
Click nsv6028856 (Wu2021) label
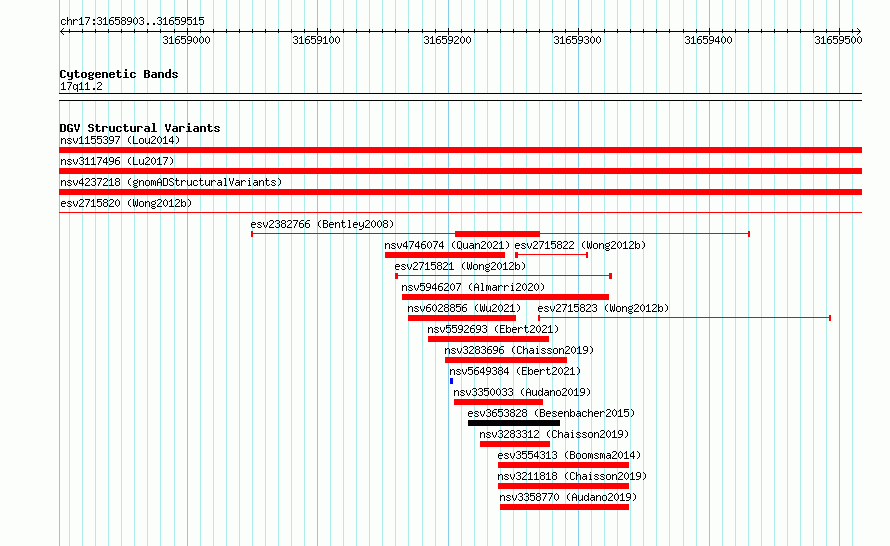464,308
